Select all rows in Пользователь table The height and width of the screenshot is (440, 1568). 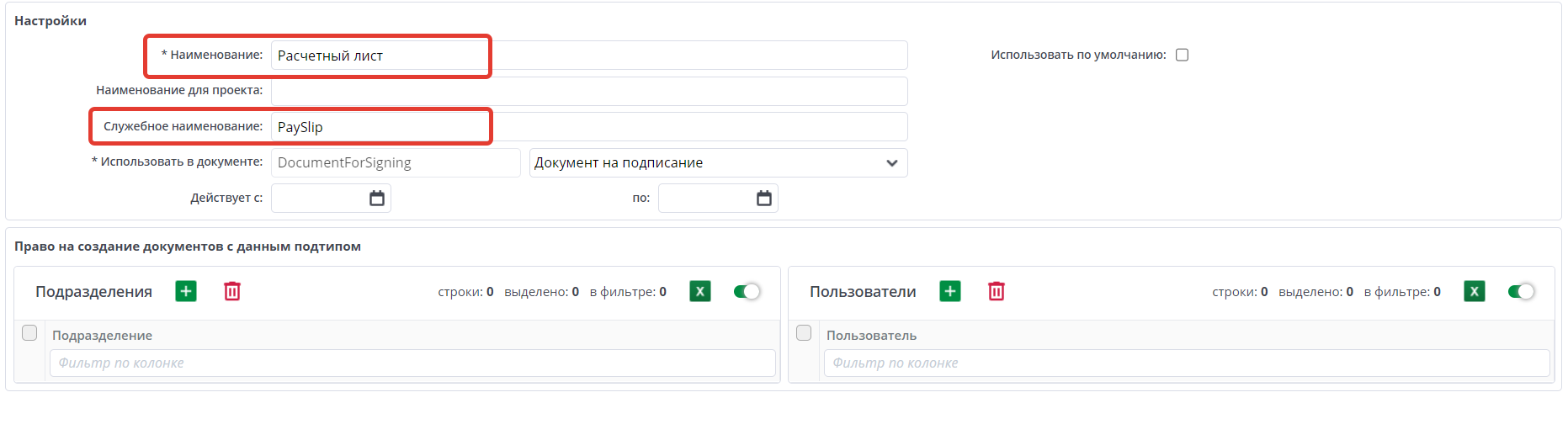pos(804,332)
